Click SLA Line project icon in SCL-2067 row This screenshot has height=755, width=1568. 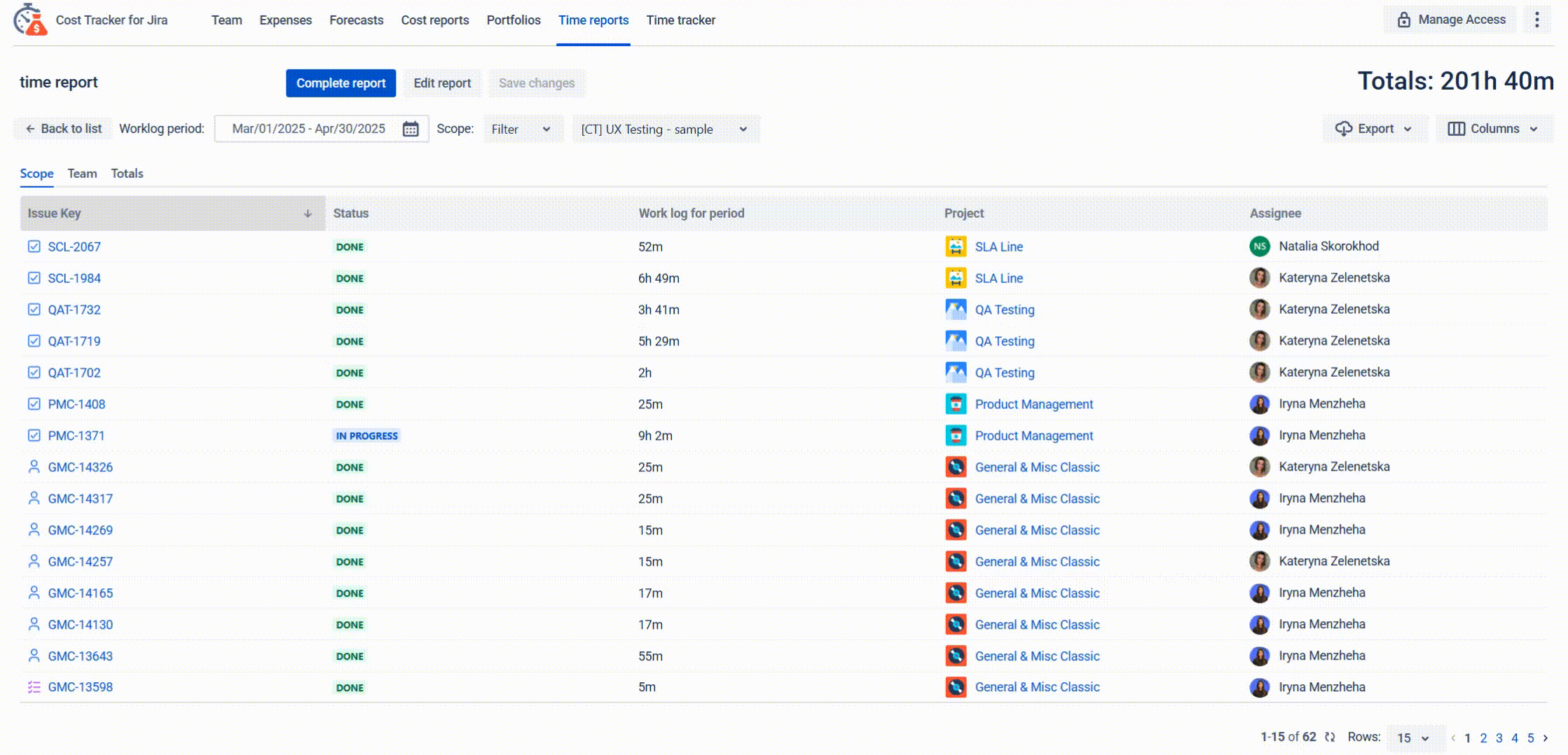click(956, 247)
